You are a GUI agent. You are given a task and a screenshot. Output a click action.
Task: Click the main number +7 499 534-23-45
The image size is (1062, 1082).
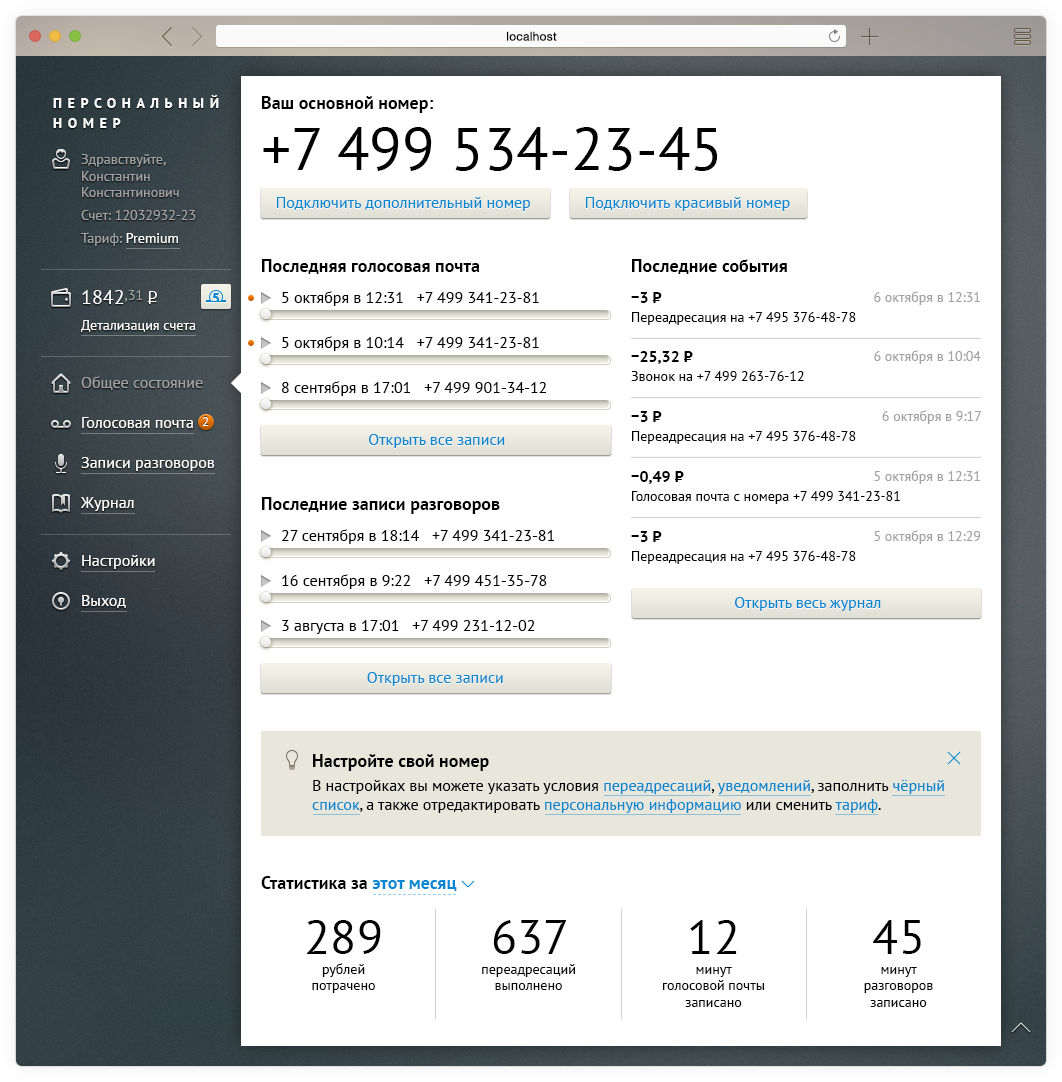tap(491, 149)
